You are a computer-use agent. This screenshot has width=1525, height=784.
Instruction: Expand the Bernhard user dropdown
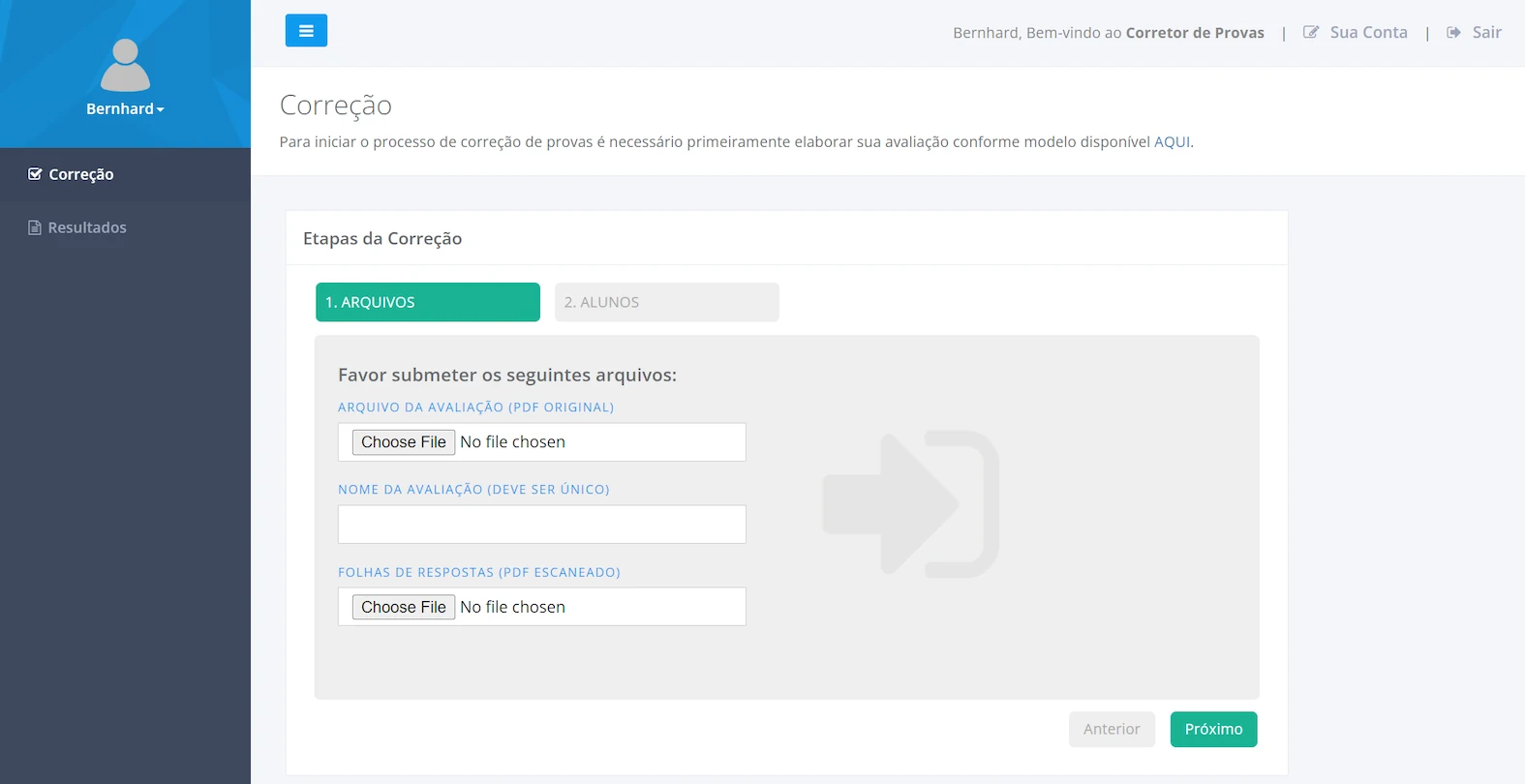click(x=125, y=109)
